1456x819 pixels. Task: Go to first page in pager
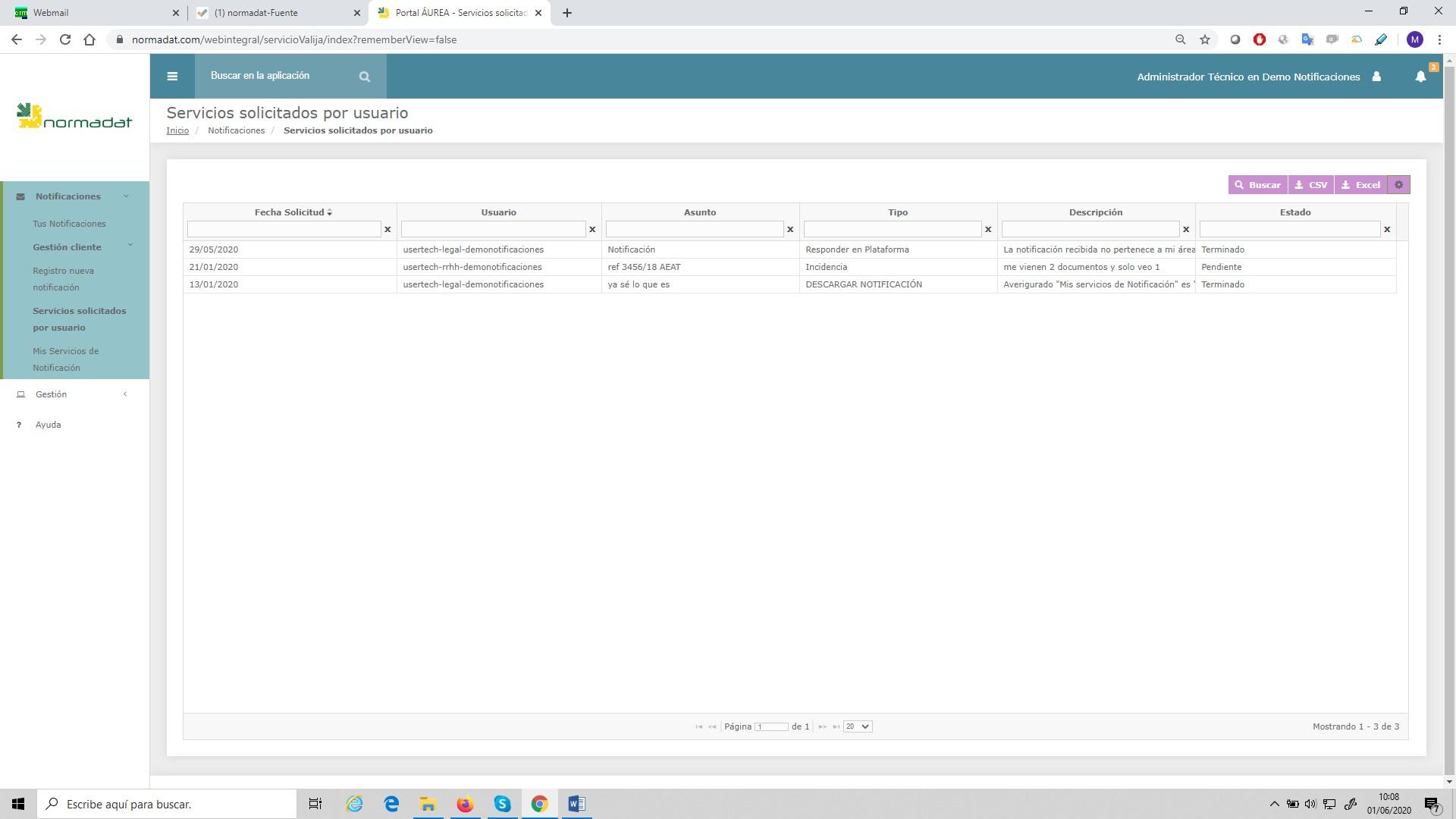coord(699,726)
